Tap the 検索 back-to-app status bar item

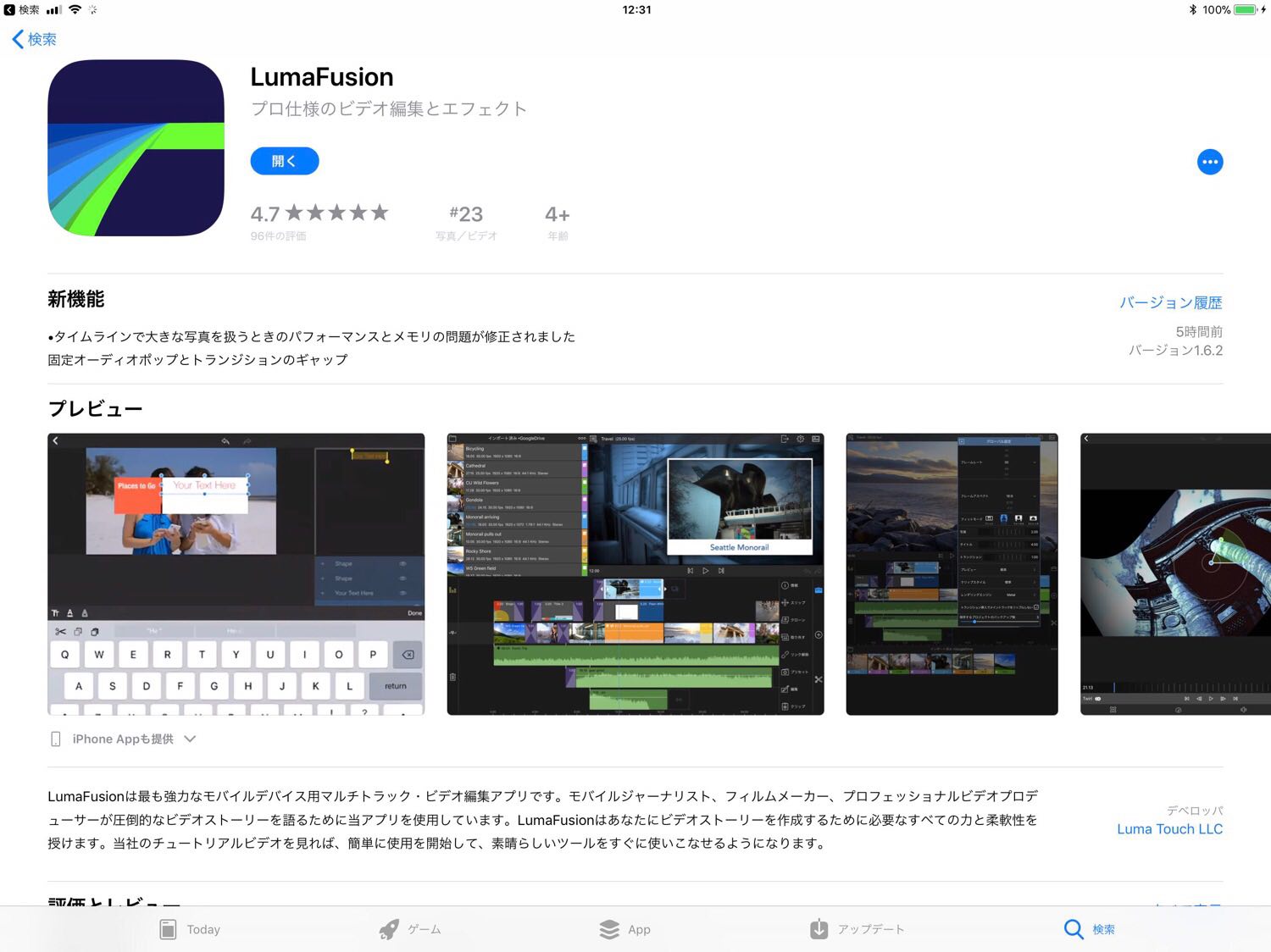[x=22, y=9]
